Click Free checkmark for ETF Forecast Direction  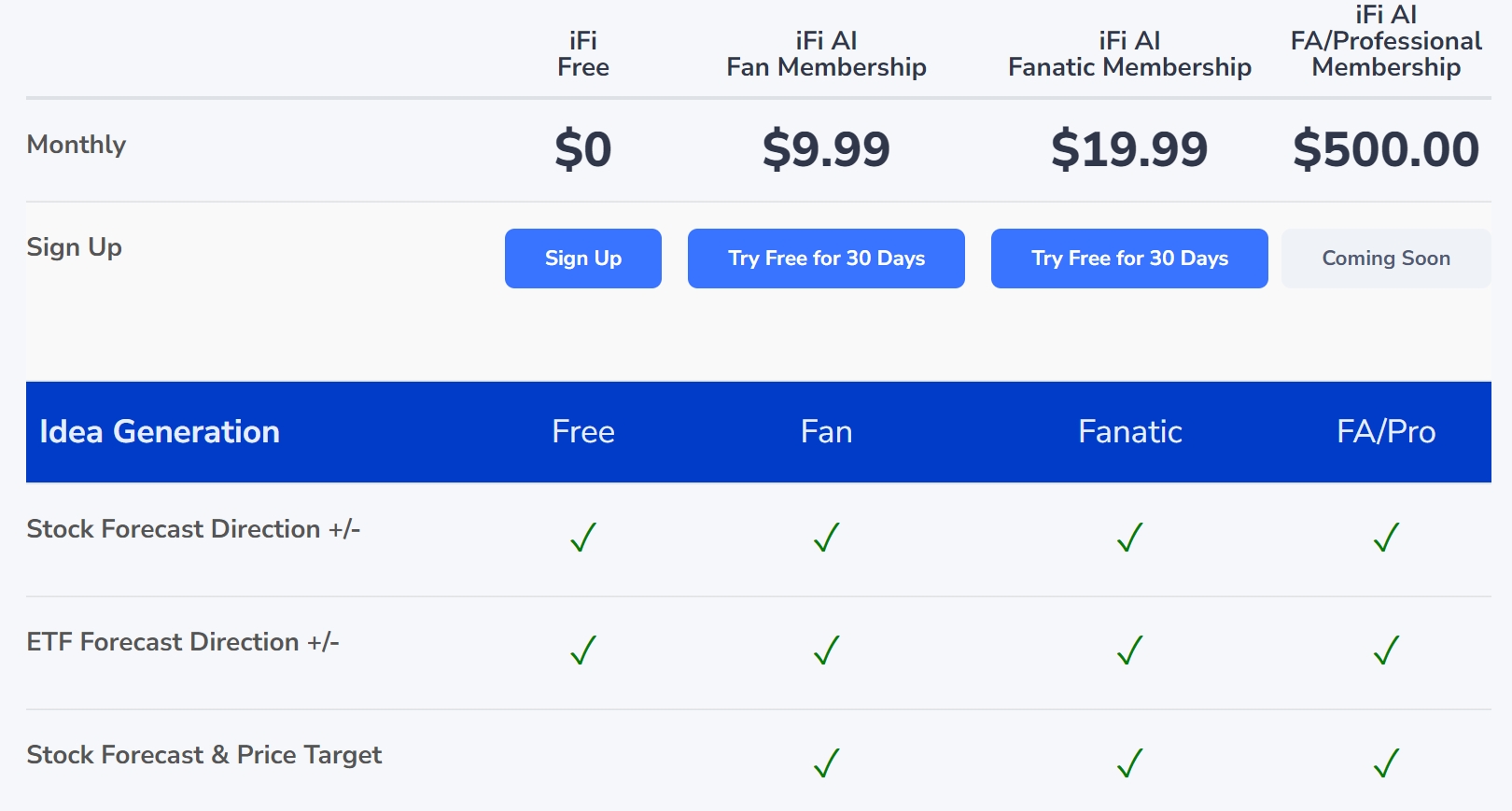583,650
